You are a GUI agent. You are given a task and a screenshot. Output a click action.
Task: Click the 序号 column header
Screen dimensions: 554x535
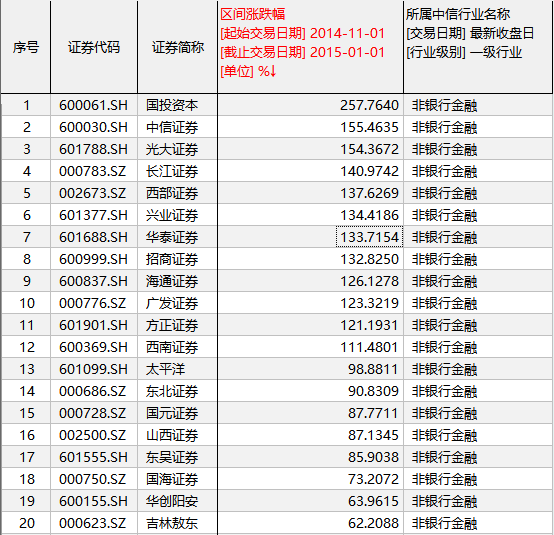click(25, 47)
